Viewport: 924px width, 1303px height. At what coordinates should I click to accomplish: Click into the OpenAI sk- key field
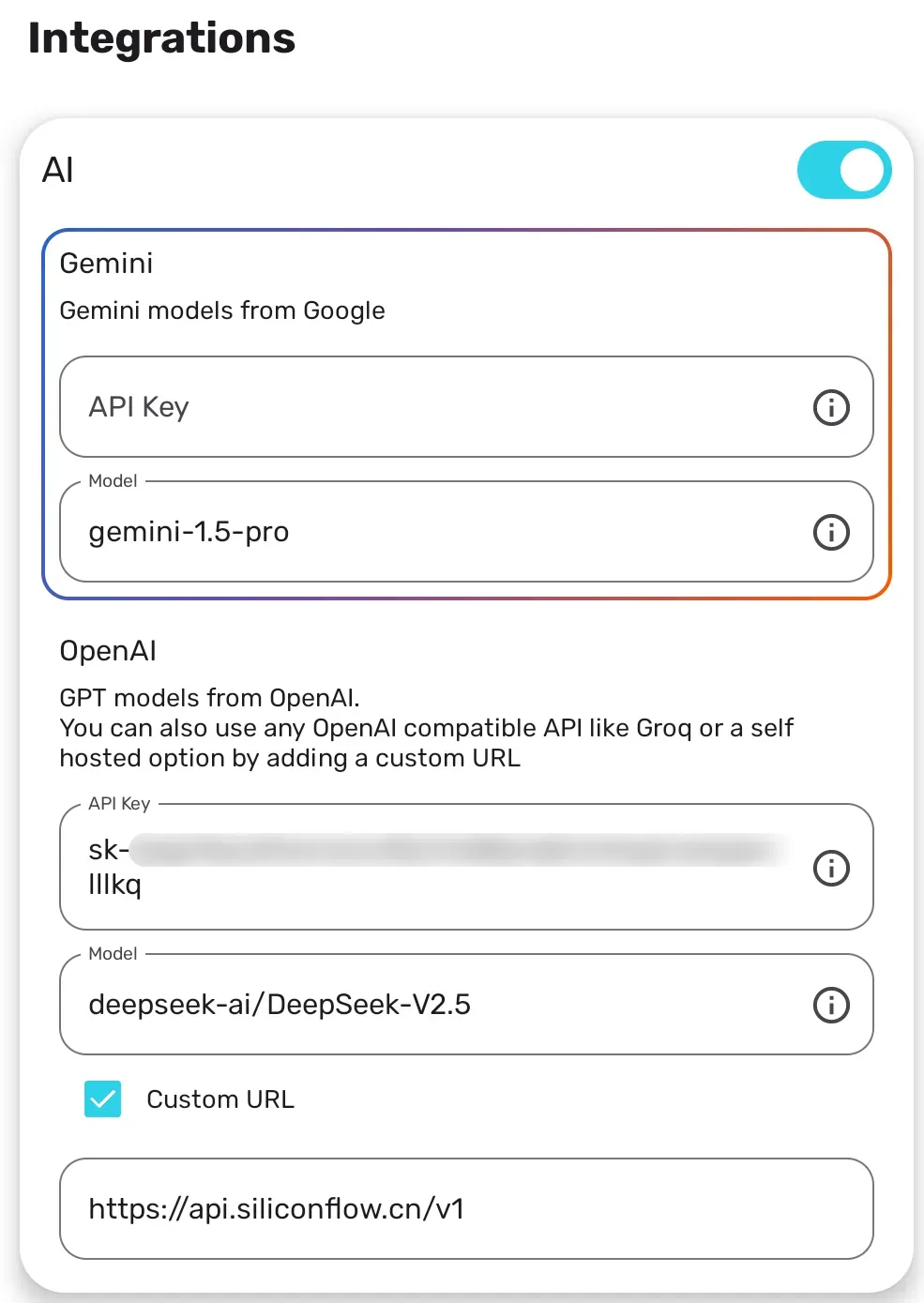coord(466,867)
